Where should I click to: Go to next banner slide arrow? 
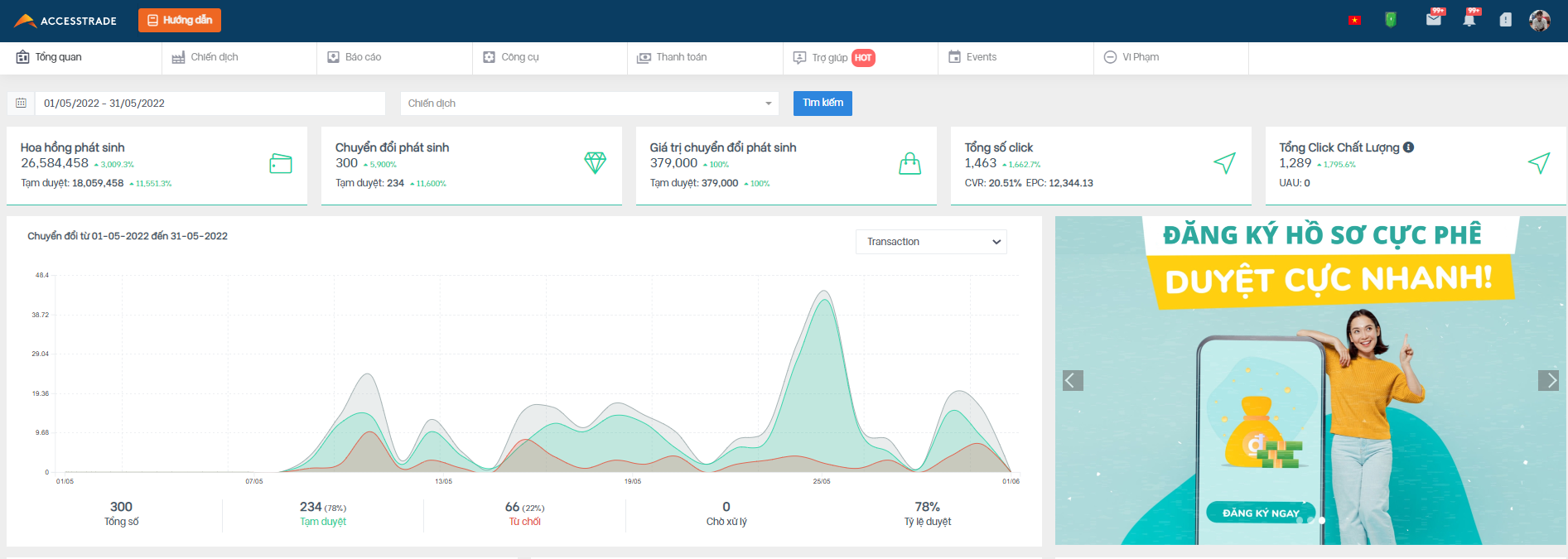(x=1547, y=380)
